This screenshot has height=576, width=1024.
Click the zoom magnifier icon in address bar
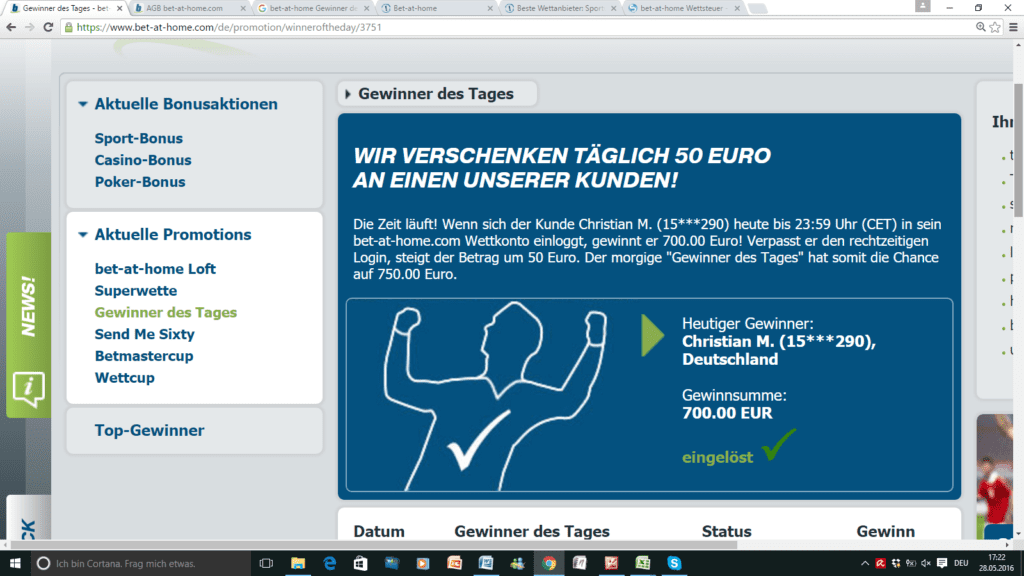[x=980, y=27]
